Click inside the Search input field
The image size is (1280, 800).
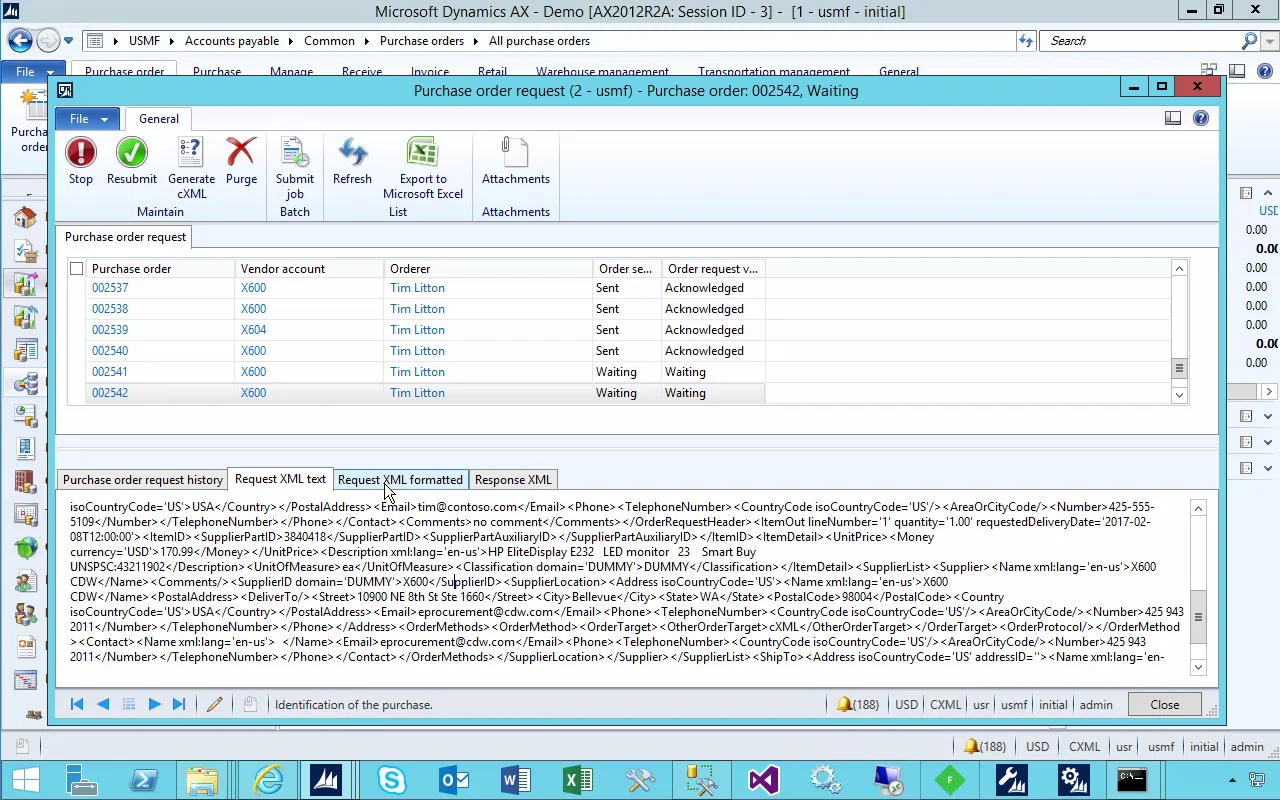click(x=1140, y=41)
